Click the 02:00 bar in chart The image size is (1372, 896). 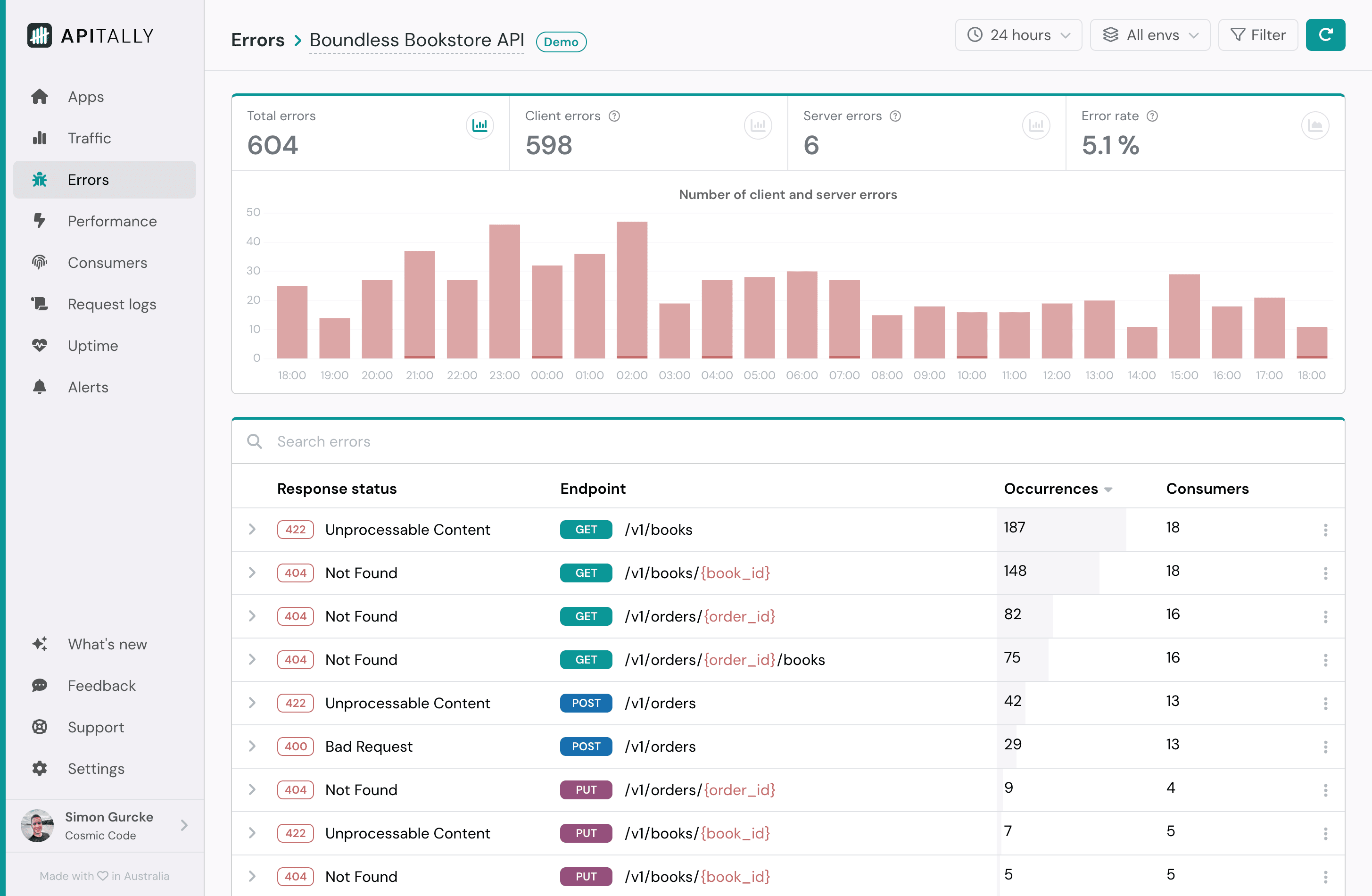[632, 290]
